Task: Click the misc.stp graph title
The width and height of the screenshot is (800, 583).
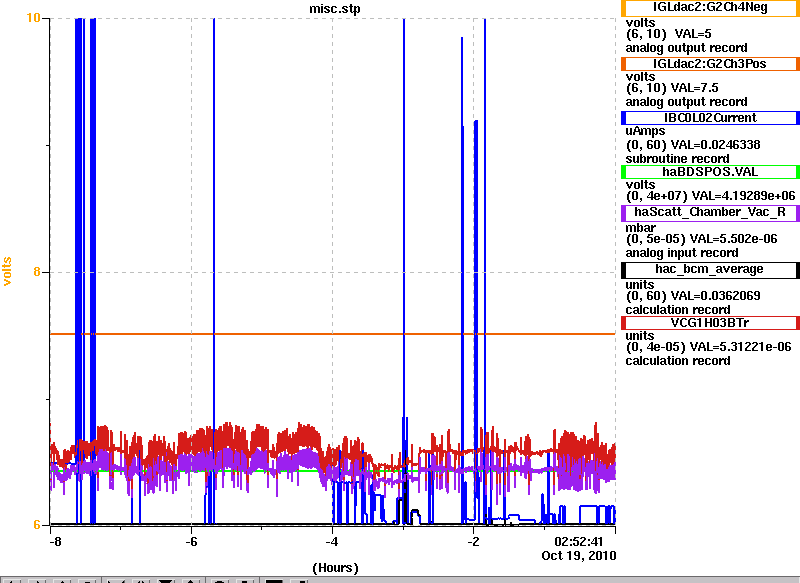Action: (x=335, y=9)
